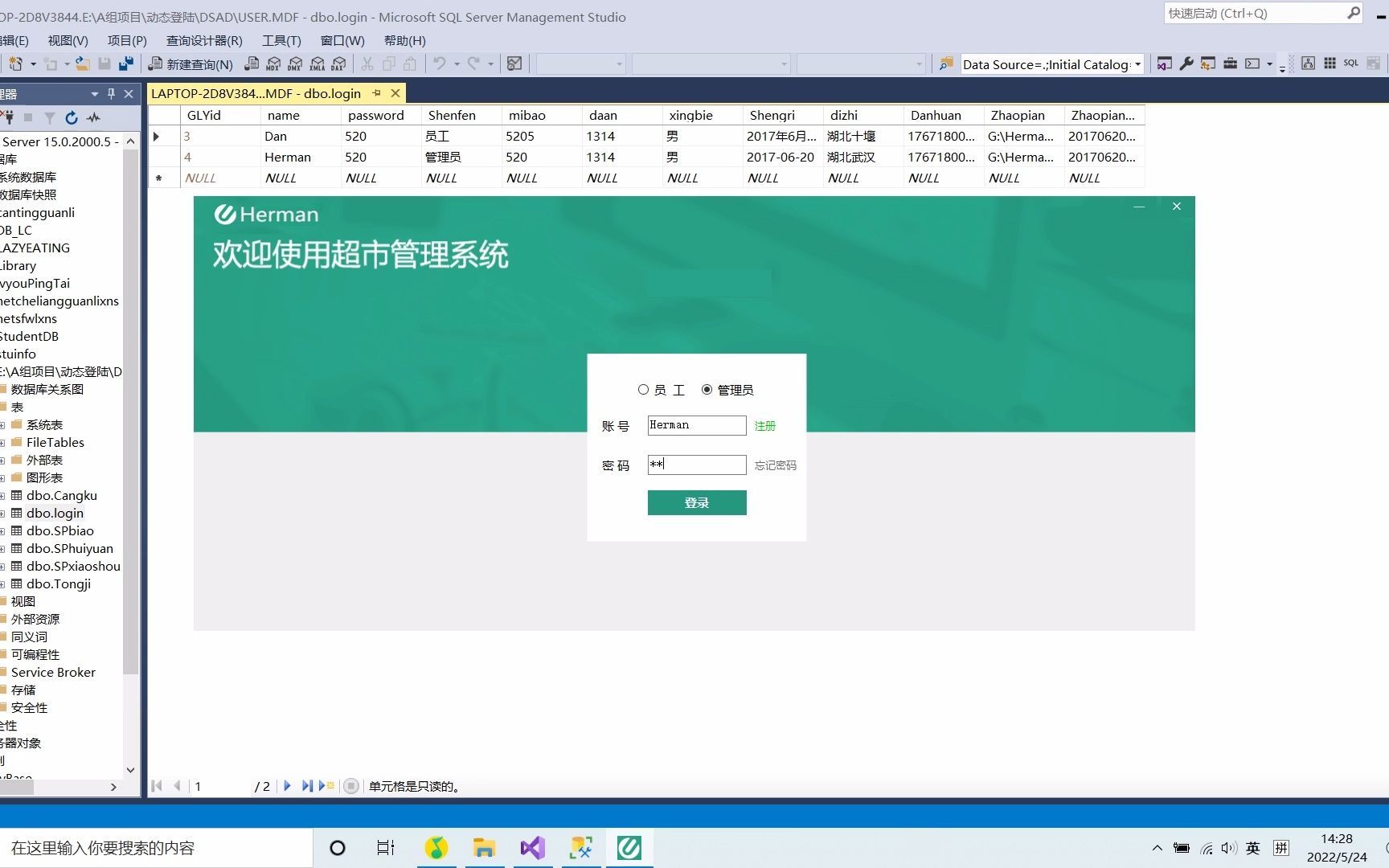Click the Undo icon in the toolbar
The width and height of the screenshot is (1389, 868).
tap(438, 63)
